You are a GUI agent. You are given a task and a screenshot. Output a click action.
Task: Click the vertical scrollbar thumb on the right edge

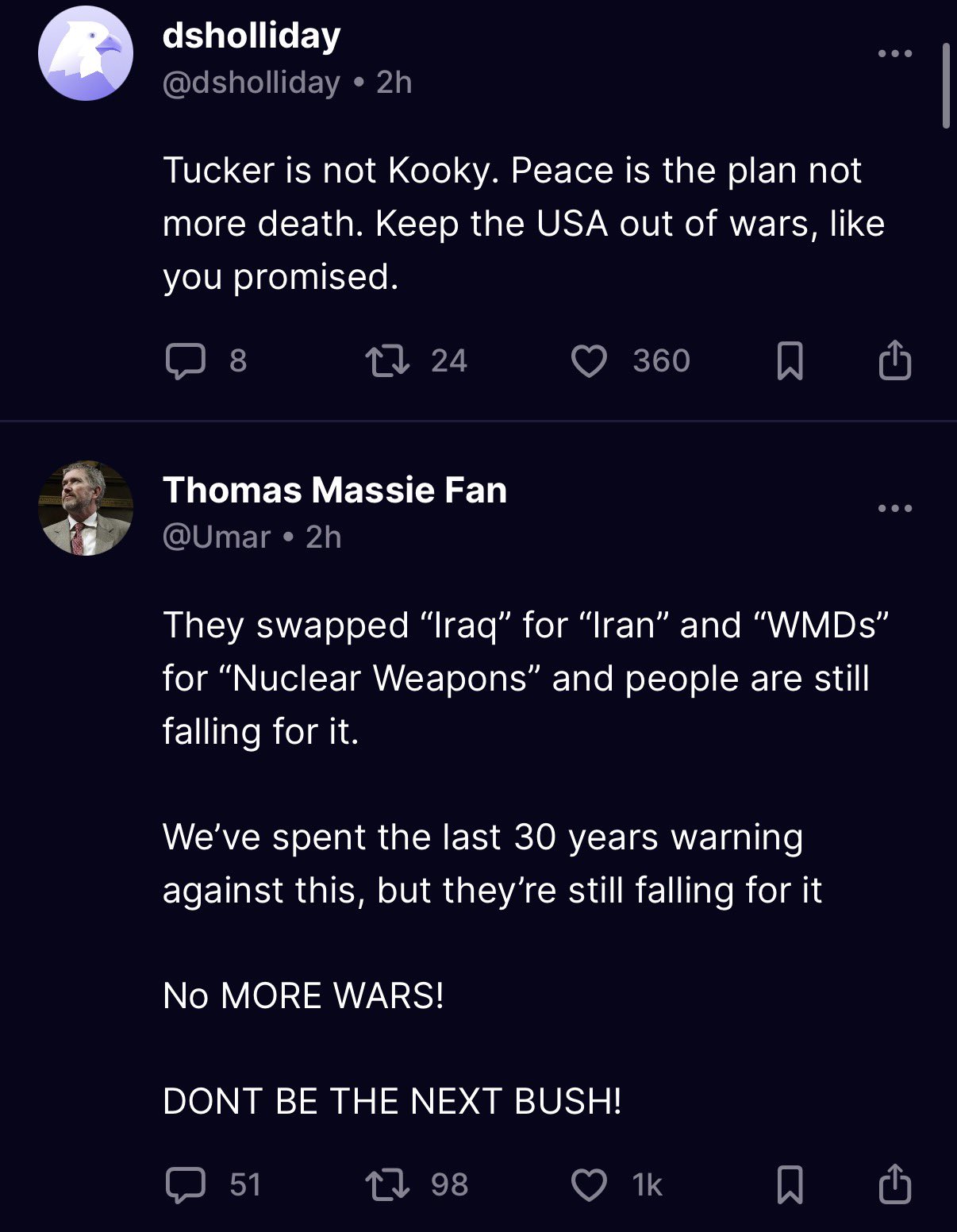pyautogui.click(x=946, y=86)
